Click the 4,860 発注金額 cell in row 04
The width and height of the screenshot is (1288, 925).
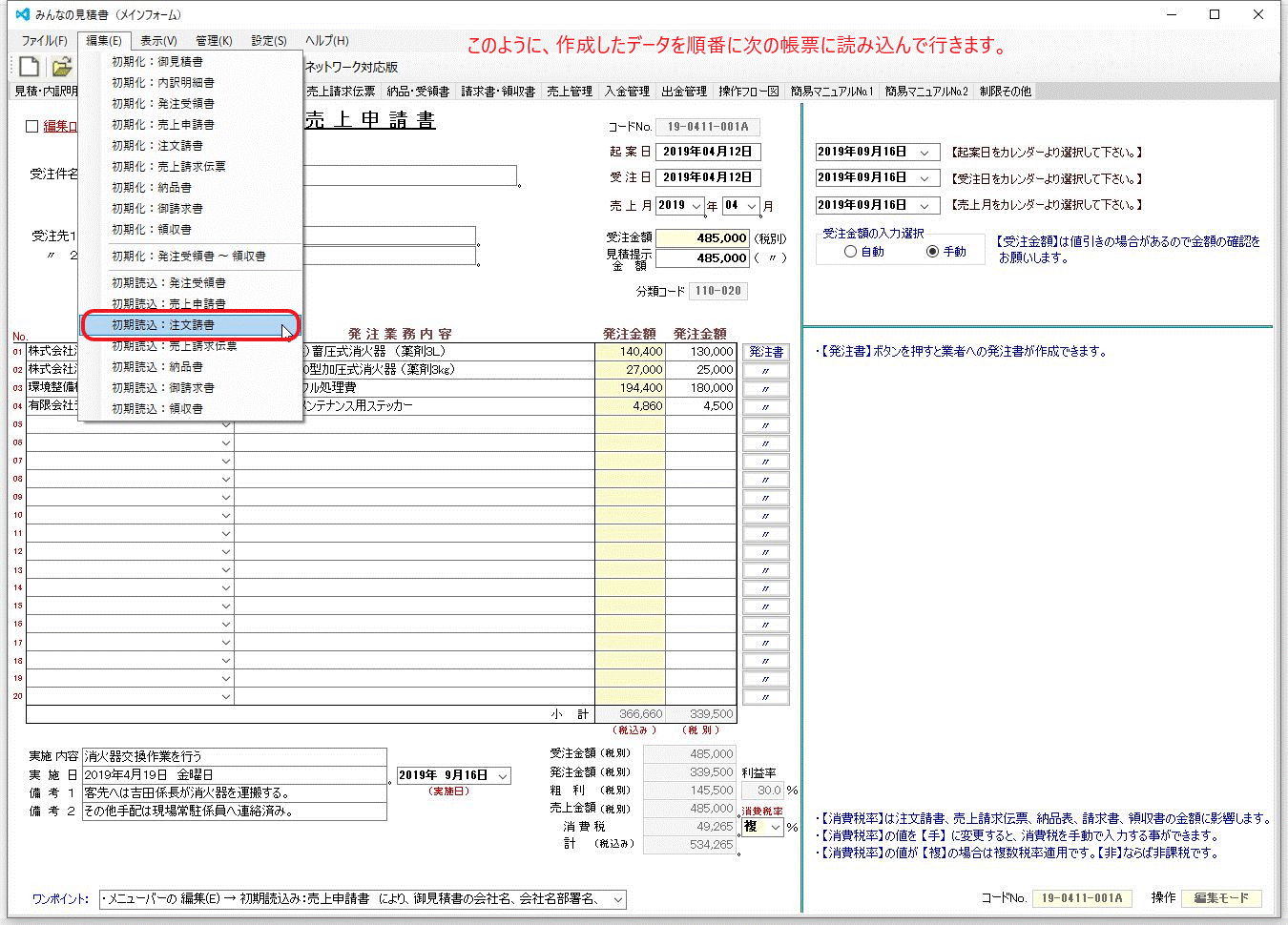[630, 406]
